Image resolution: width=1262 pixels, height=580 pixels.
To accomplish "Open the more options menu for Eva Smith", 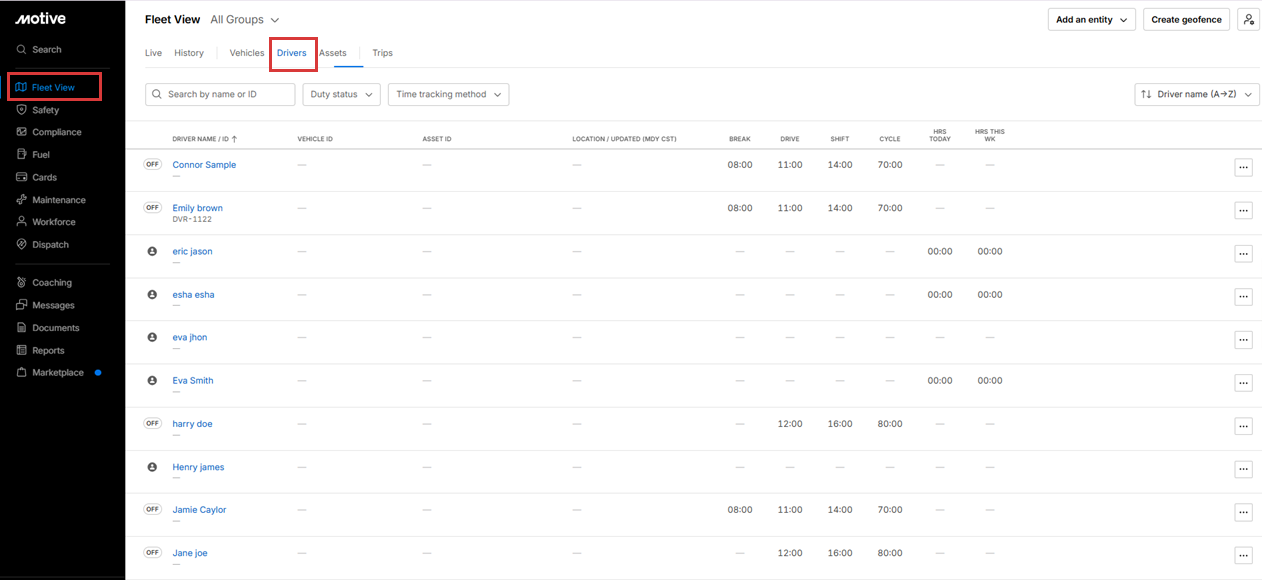I will (x=1243, y=383).
